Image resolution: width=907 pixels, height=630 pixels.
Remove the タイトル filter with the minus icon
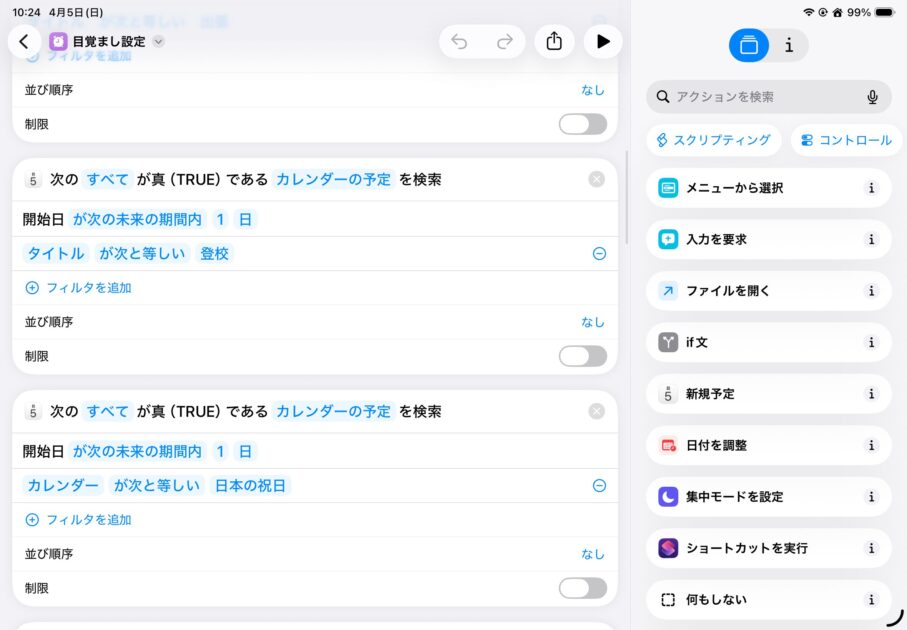click(x=599, y=254)
